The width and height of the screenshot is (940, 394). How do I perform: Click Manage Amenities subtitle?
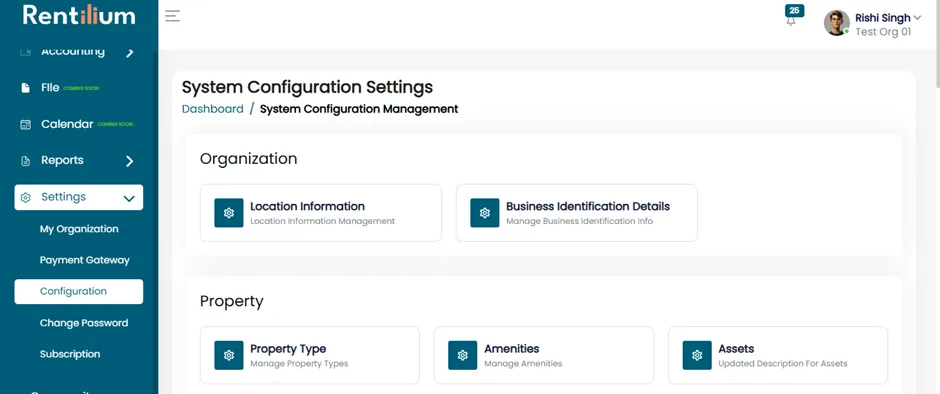tap(523, 363)
